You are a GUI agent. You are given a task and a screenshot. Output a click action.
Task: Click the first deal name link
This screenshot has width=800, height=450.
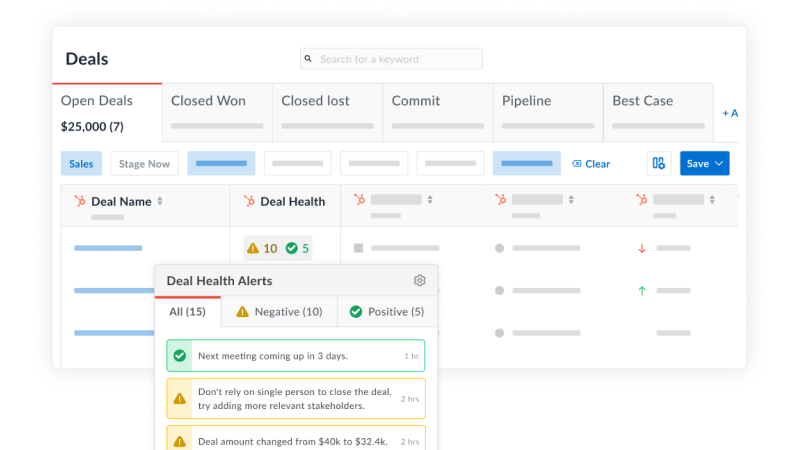[x=108, y=248]
